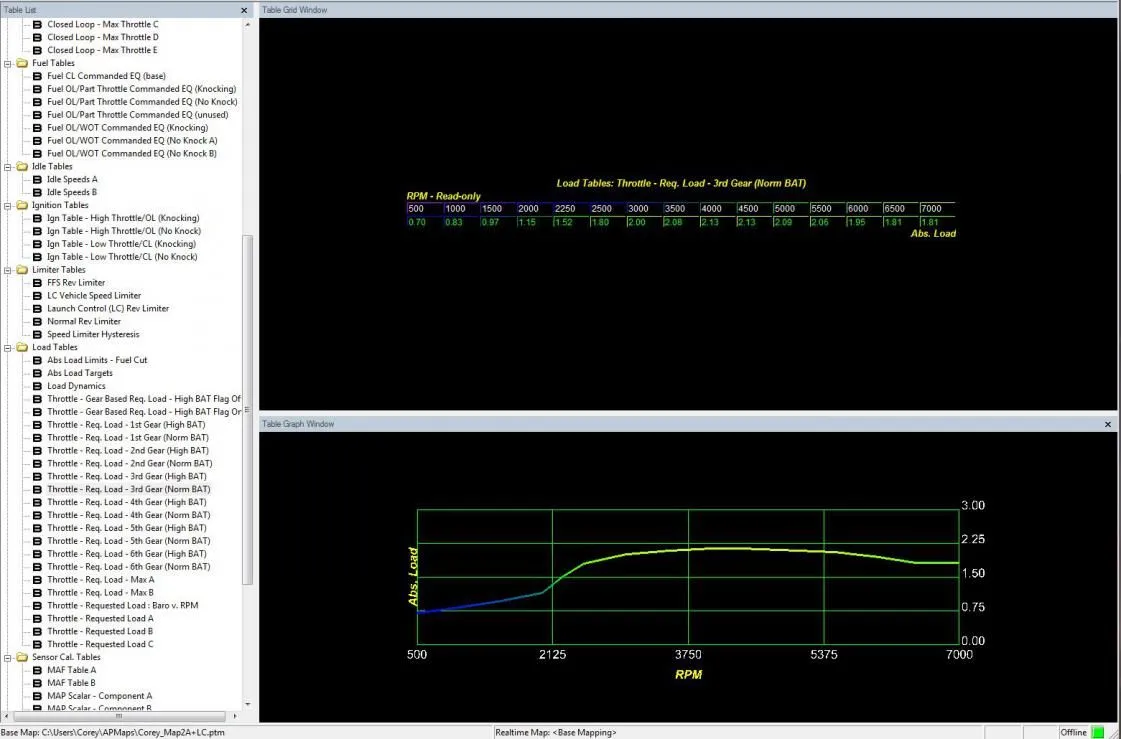Image resolution: width=1121 pixels, height=739 pixels.
Task: Click the table icon beside Load Dynamics
Action: pos(38,386)
